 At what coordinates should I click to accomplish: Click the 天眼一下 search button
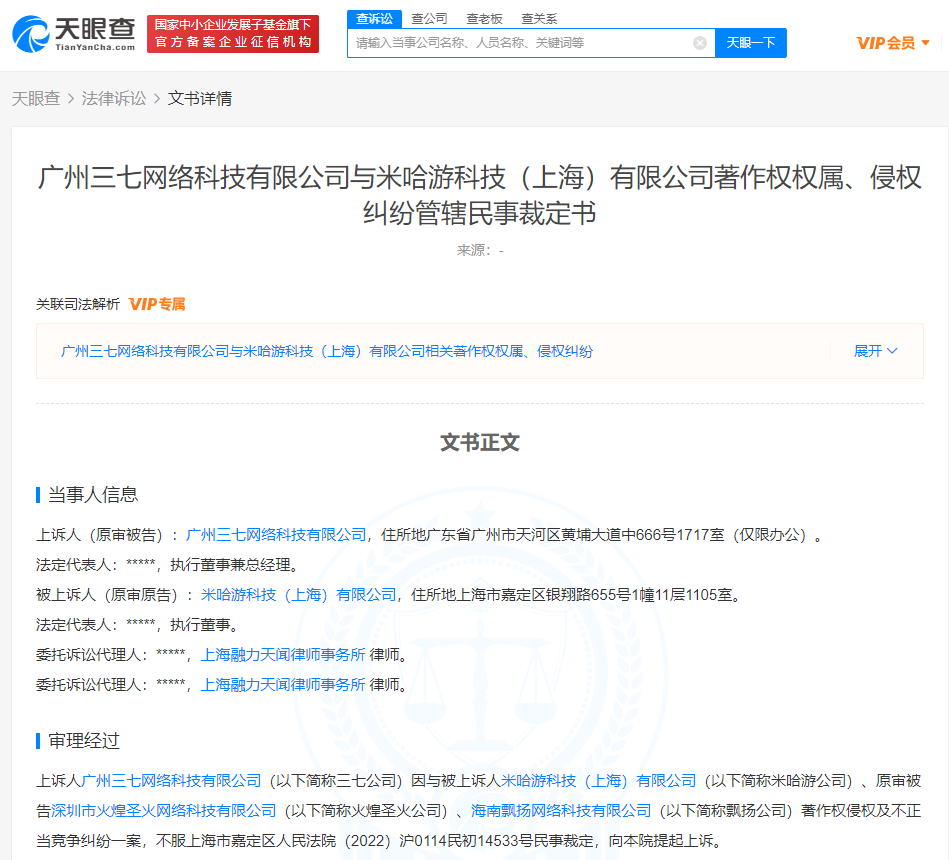coord(750,43)
